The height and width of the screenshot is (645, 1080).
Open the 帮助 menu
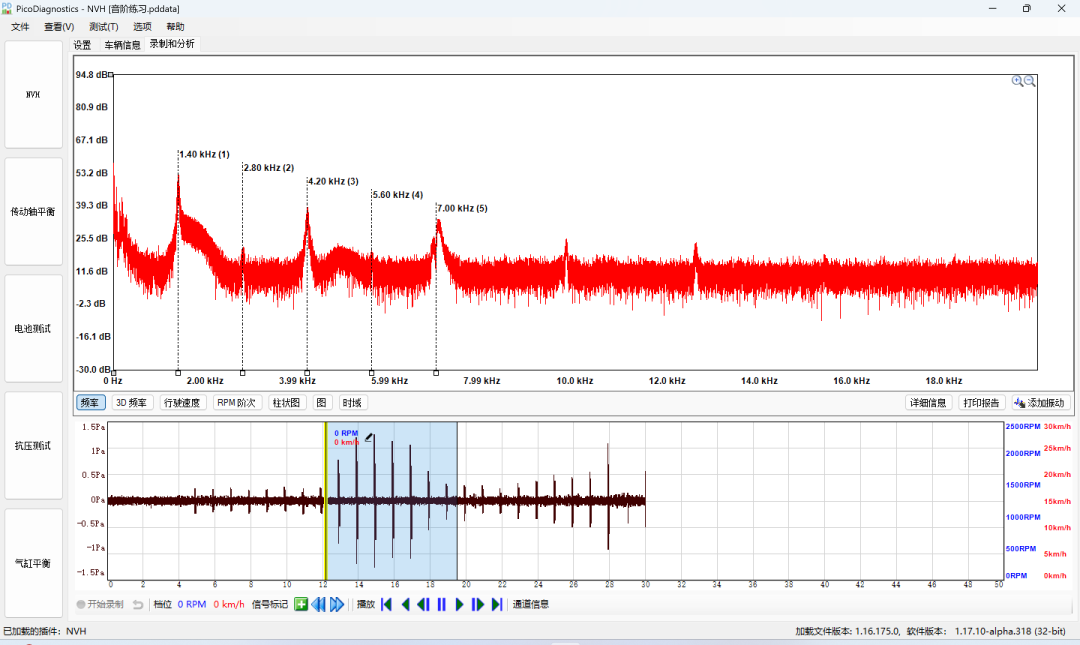(176, 27)
